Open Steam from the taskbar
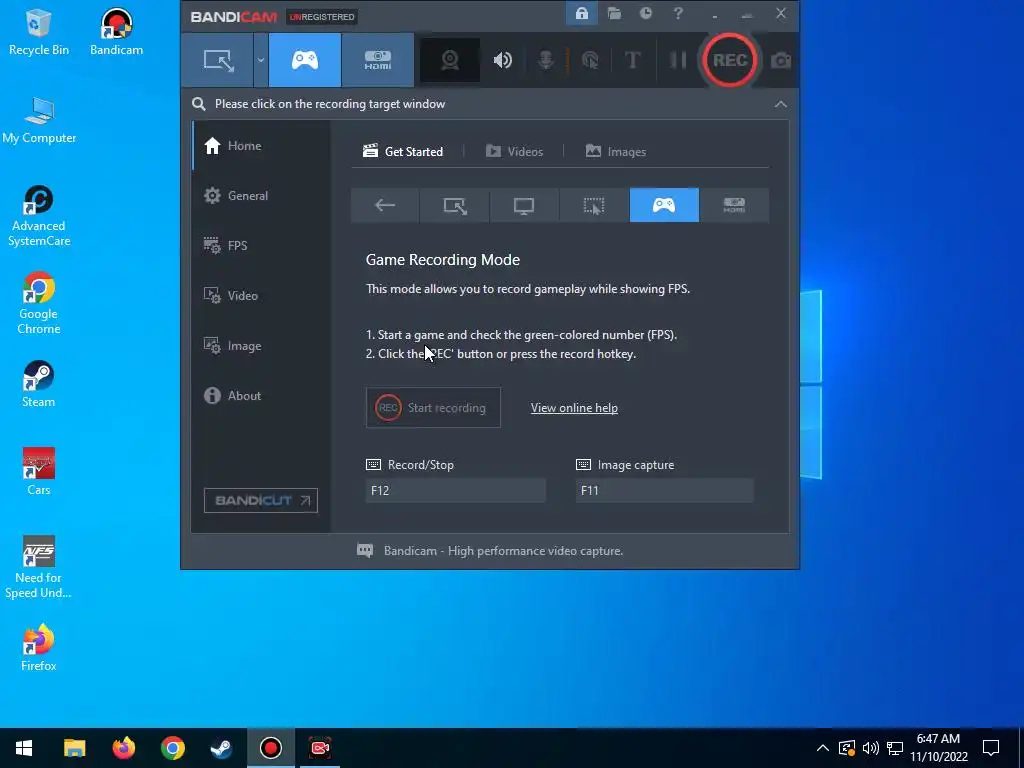 coord(221,748)
